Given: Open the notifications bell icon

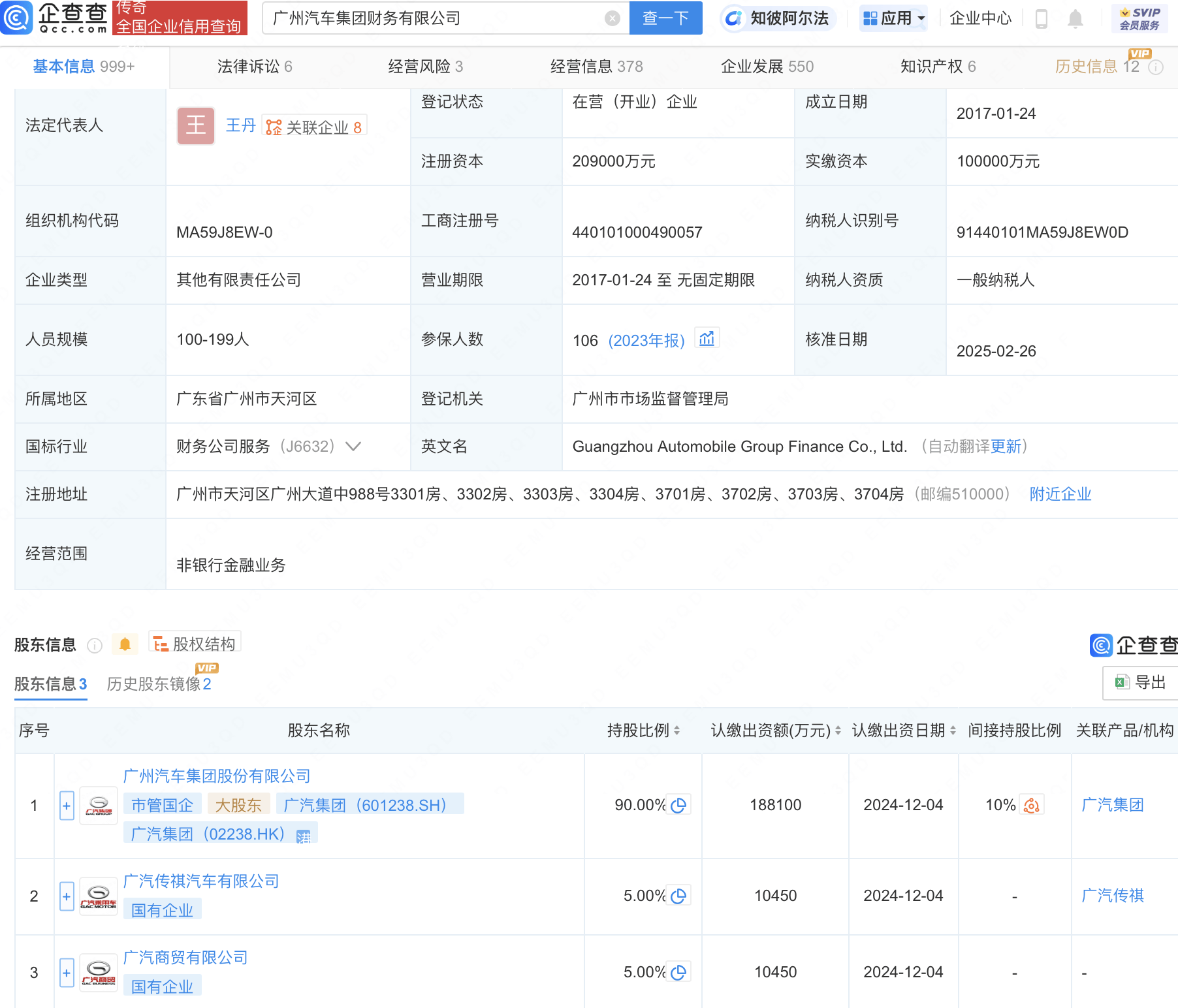Looking at the screenshot, I should tap(1075, 19).
